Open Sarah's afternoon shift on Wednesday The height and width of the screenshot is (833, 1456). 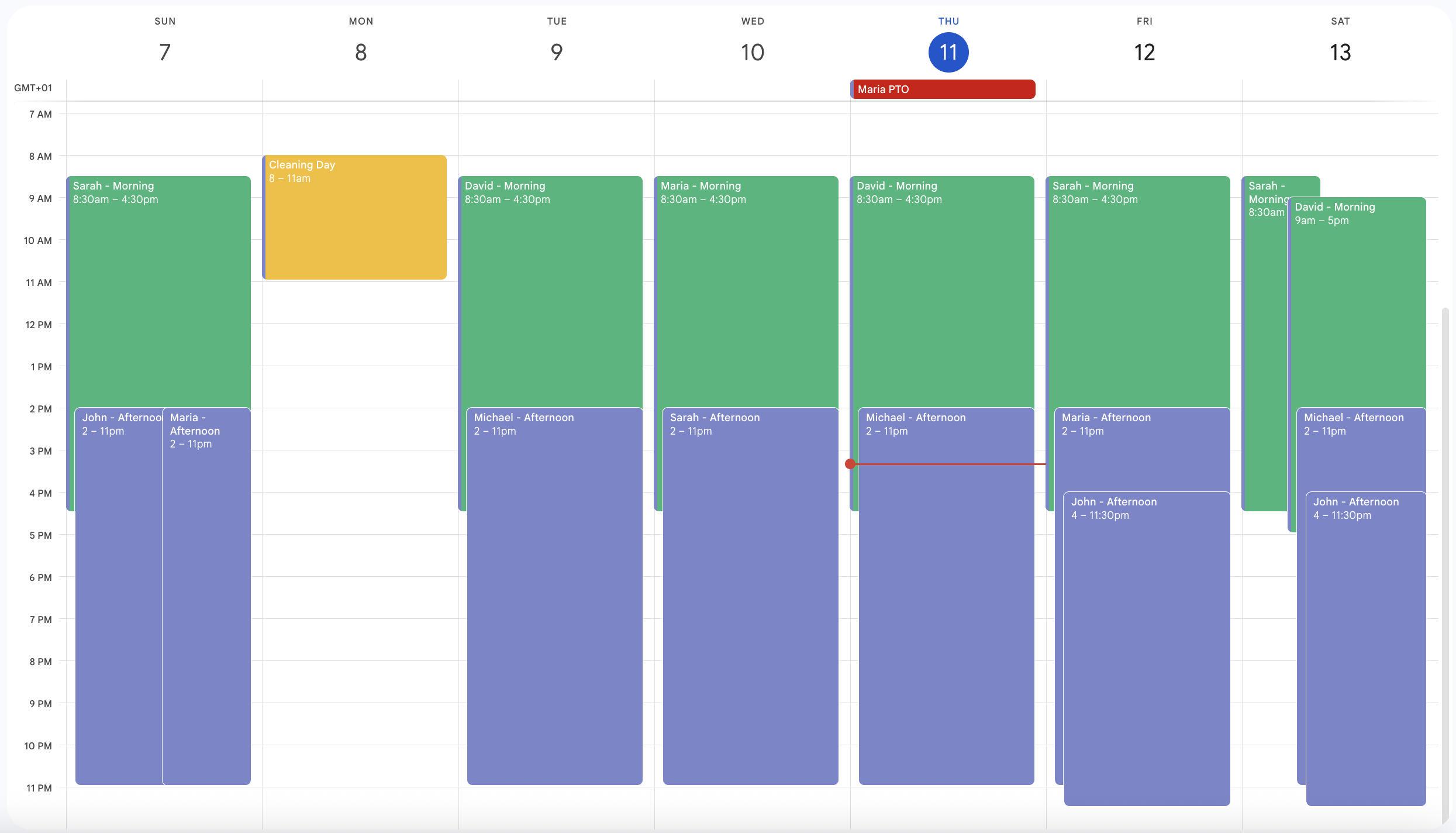click(x=750, y=585)
